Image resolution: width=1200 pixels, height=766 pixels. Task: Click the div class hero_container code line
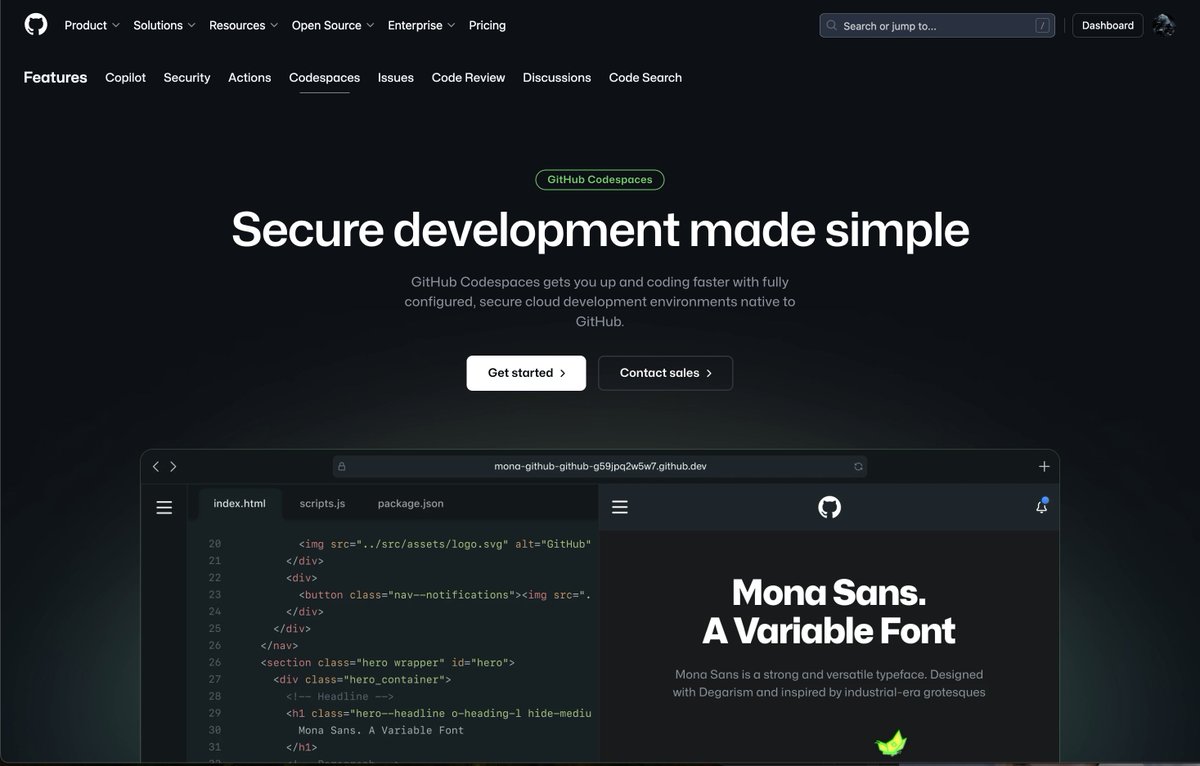[362, 679]
